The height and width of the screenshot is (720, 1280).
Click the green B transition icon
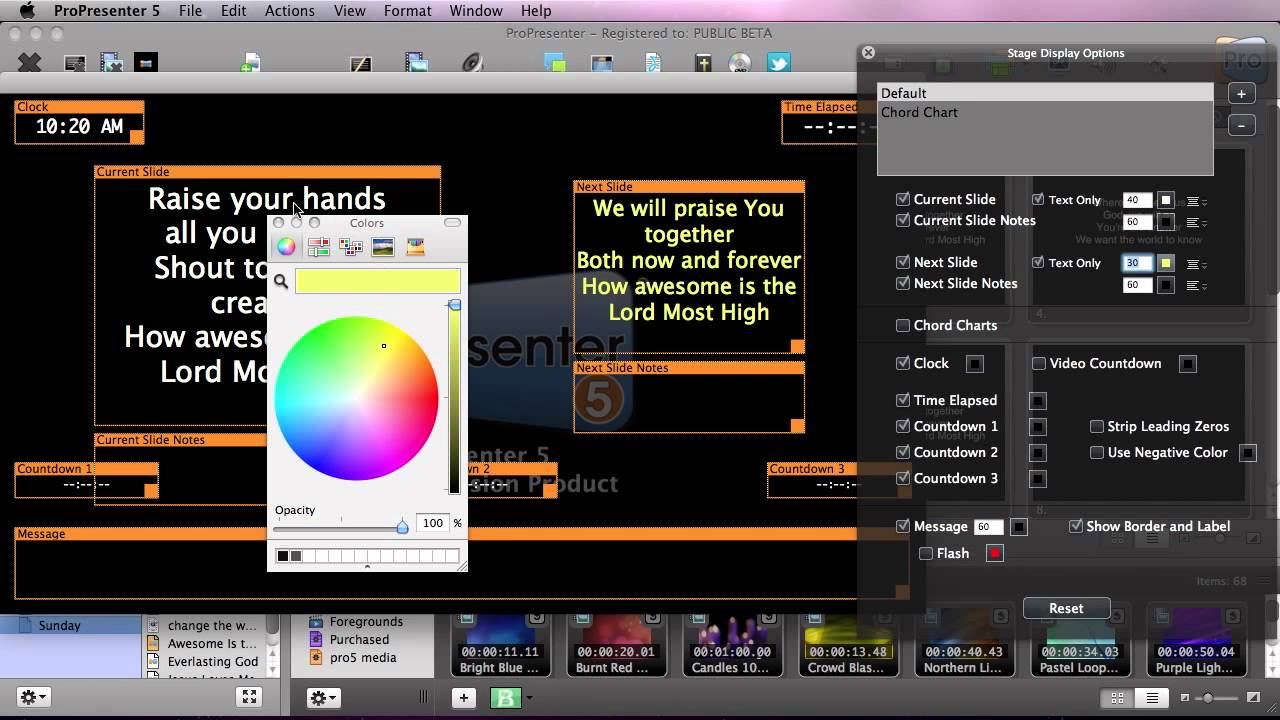point(506,698)
